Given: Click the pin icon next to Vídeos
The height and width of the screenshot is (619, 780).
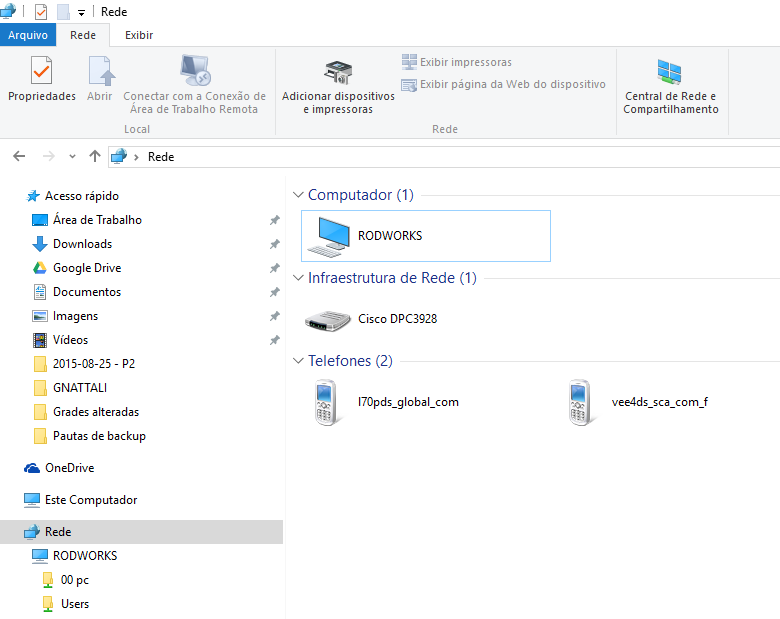Looking at the screenshot, I should [x=275, y=340].
